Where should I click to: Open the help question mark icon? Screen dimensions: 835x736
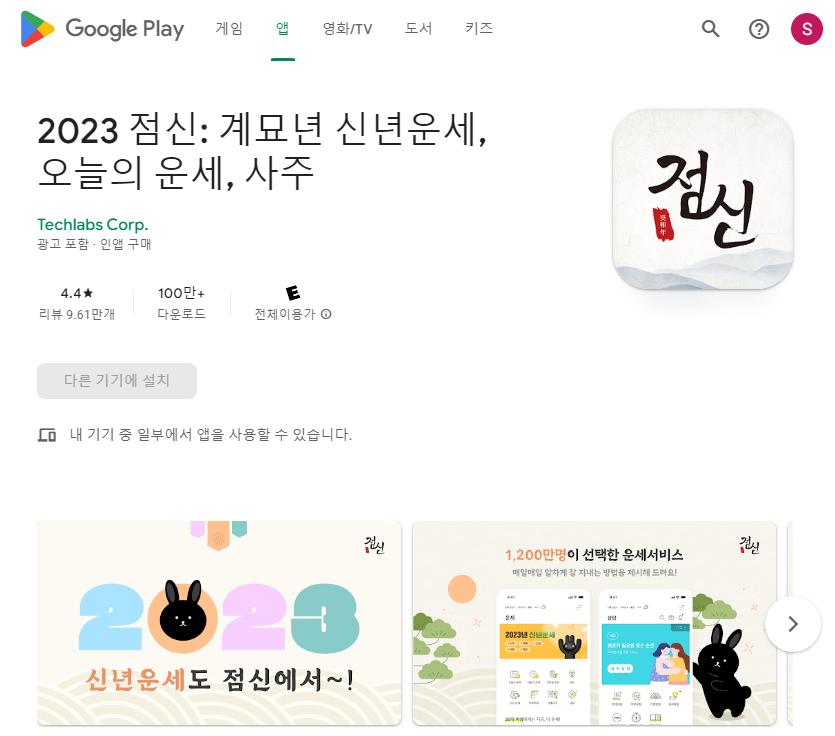click(758, 29)
